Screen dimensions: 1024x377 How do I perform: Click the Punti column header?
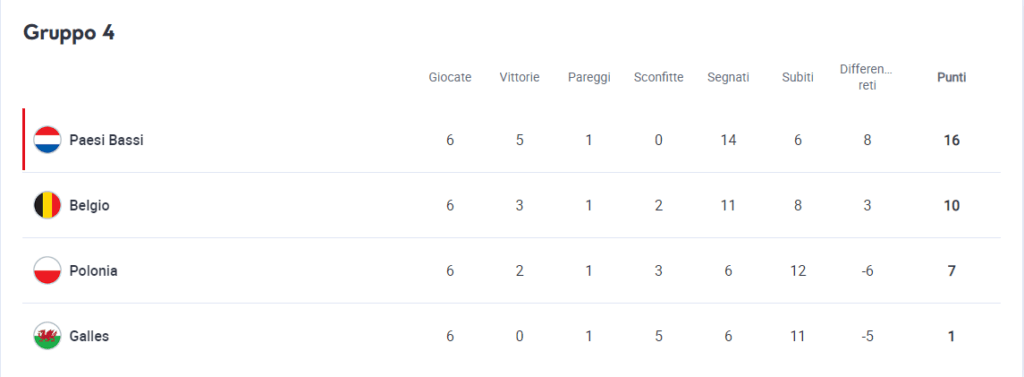(952, 77)
